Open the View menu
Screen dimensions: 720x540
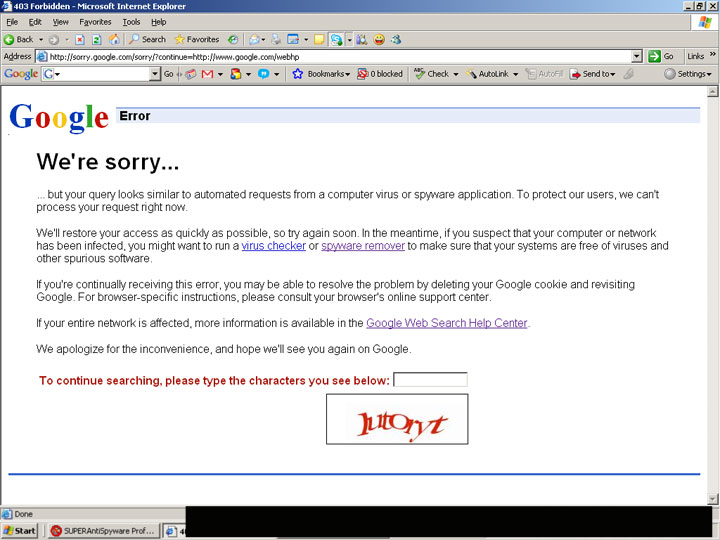click(x=60, y=22)
